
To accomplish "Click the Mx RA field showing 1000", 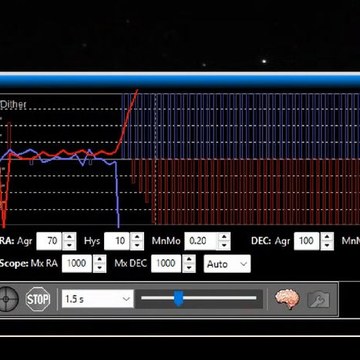I will click(77, 264).
